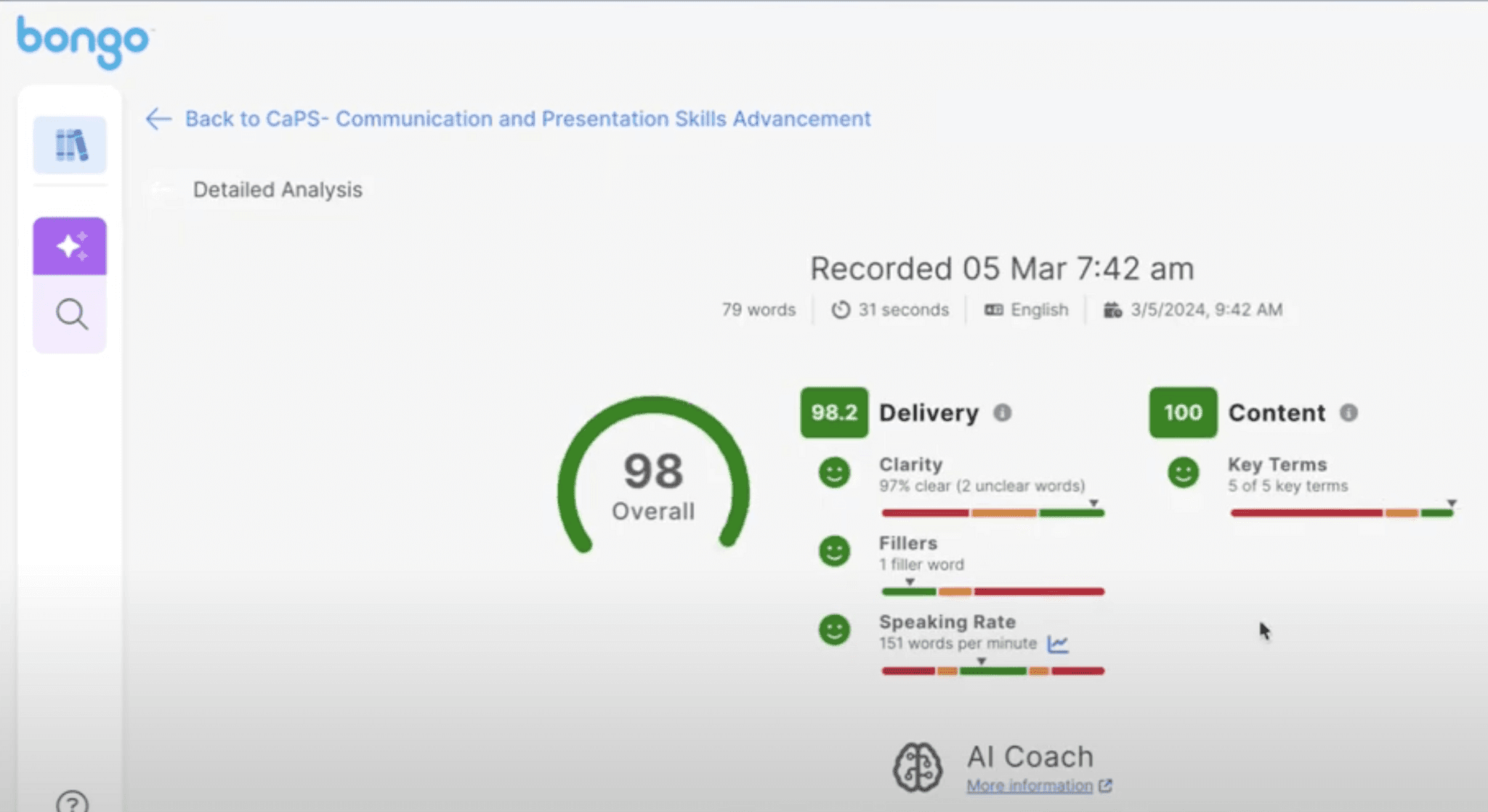Open the speaking rate chart icon
The width and height of the screenshot is (1488, 812).
1058,643
